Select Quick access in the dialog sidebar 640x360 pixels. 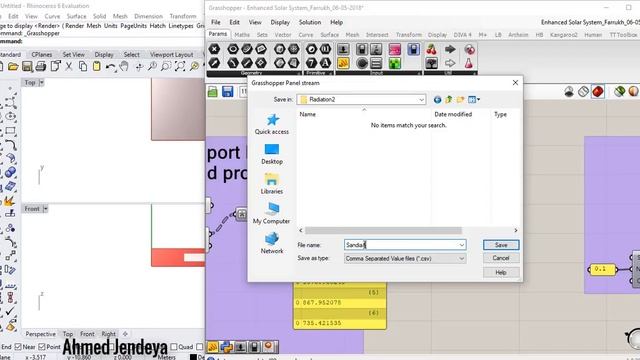pyautogui.click(x=272, y=124)
